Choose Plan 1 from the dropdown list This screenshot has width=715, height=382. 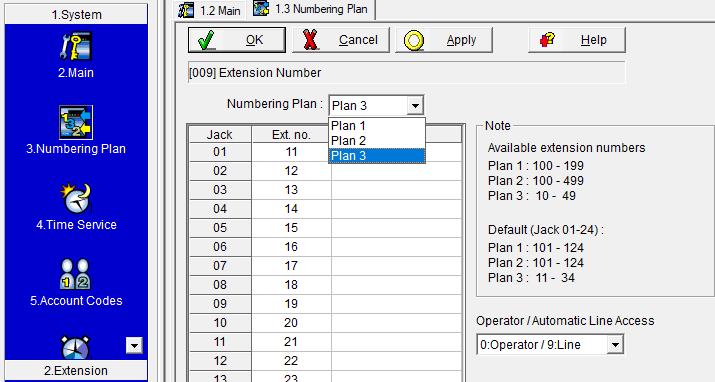tap(377, 125)
